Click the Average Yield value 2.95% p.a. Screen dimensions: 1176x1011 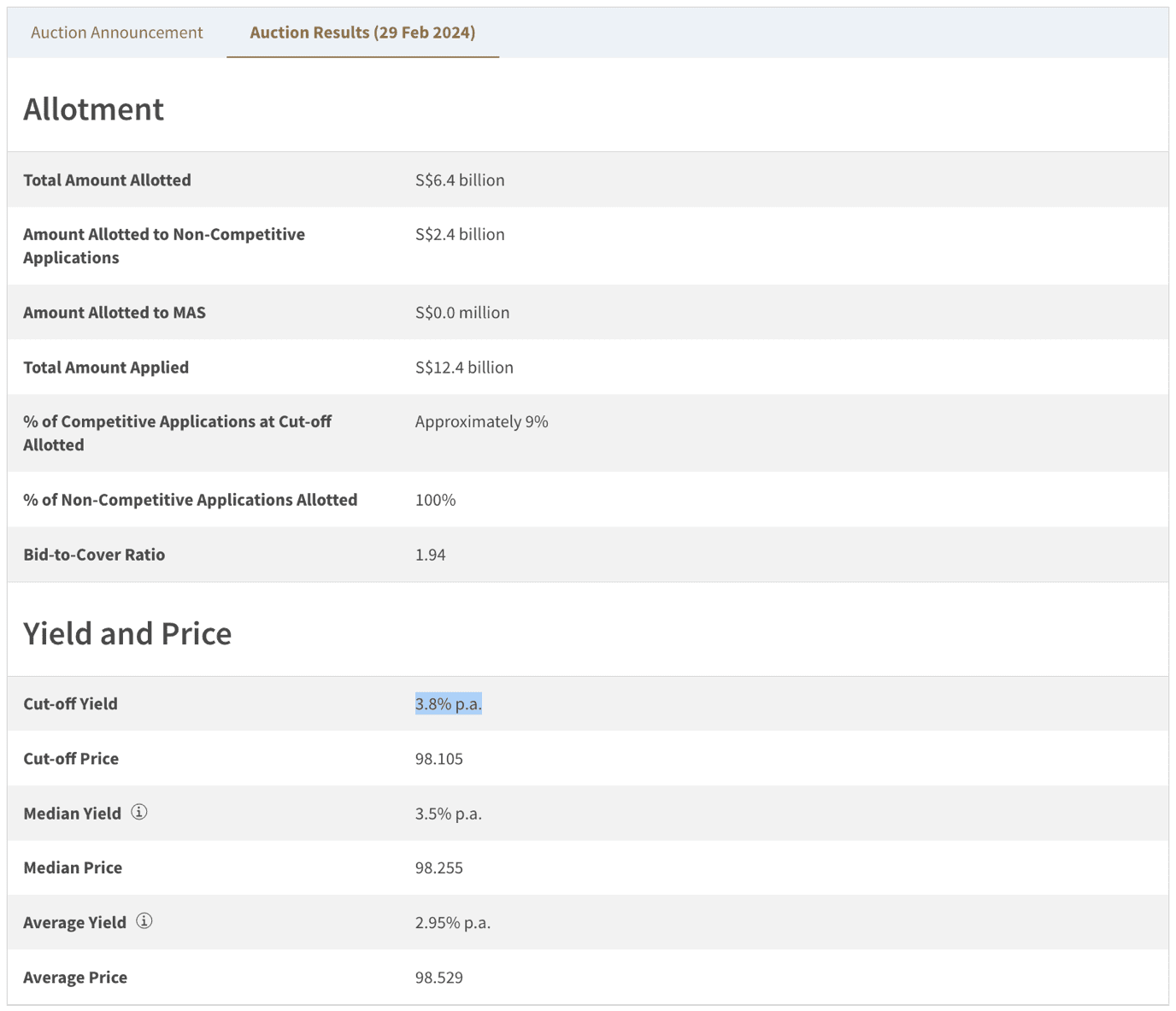tap(453, 923)
